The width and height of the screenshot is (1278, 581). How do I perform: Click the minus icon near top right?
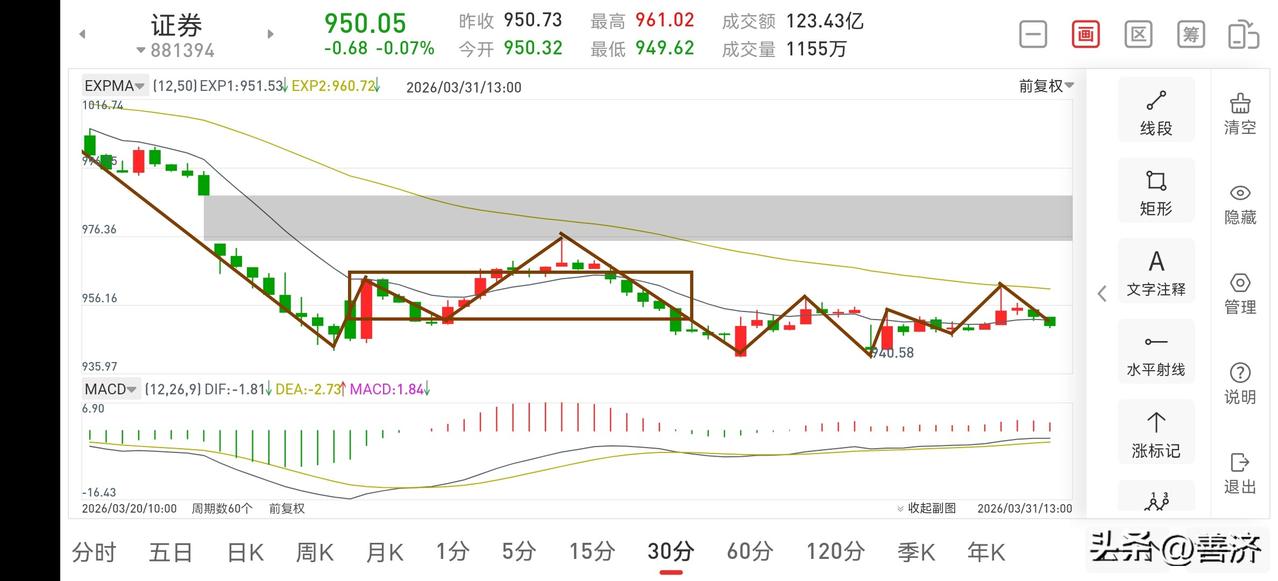tap(1032, 33)
